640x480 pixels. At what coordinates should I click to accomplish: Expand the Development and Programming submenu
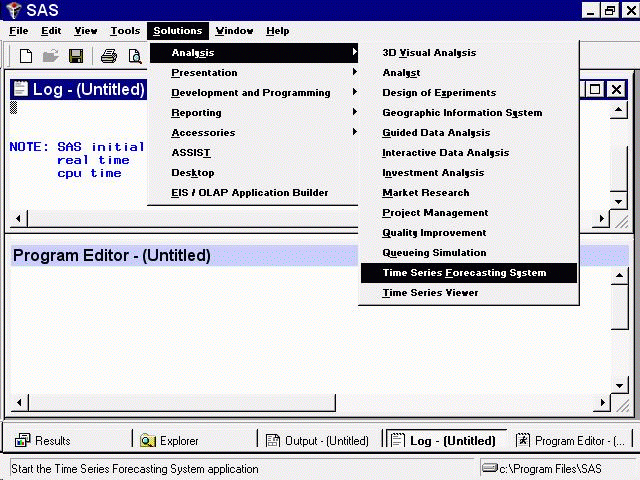point(253,93)
